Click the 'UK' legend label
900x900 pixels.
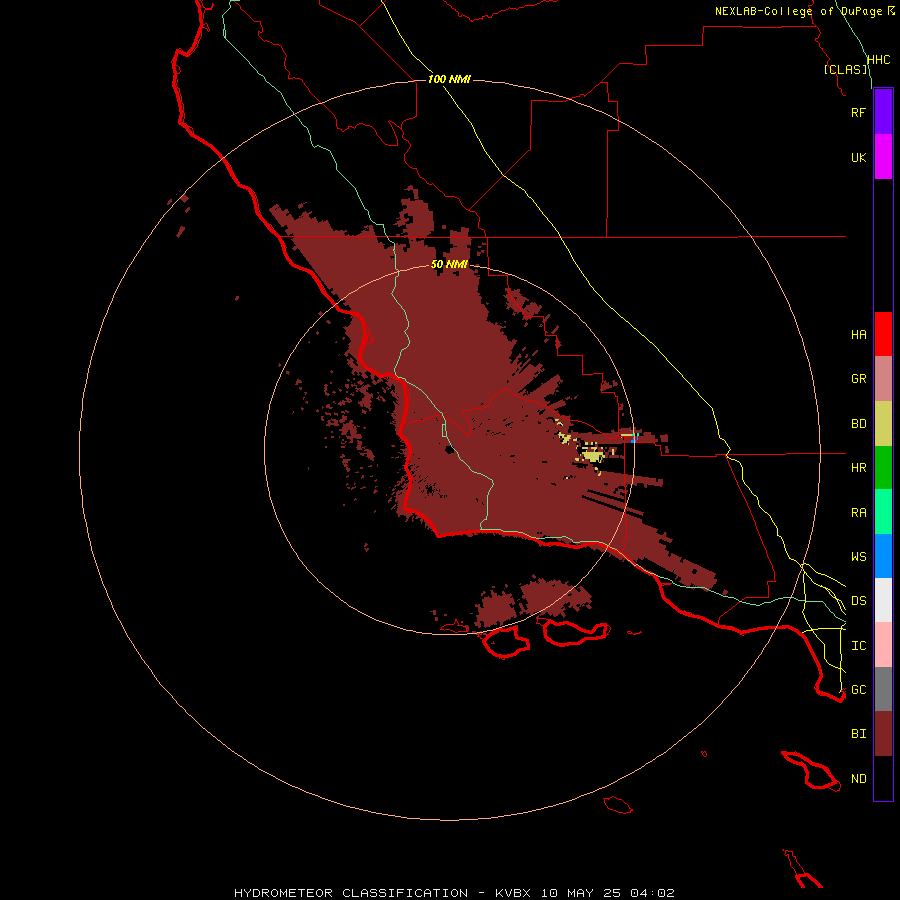858,157
